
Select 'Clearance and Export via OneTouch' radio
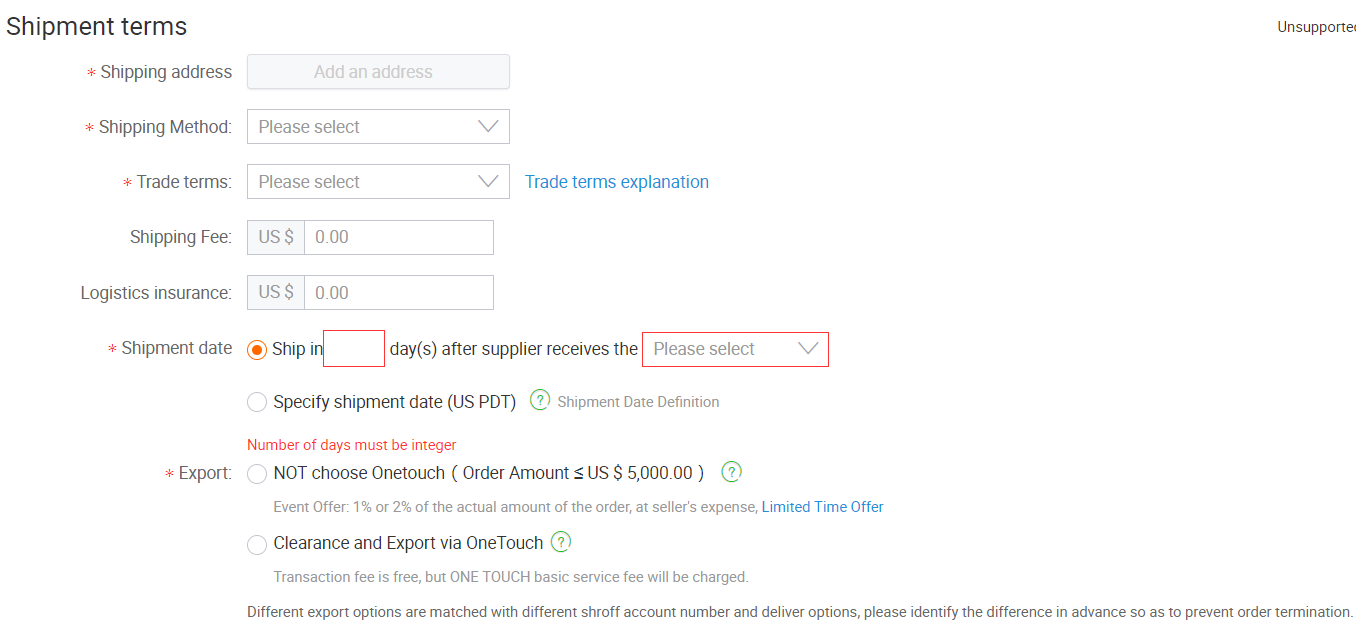[x=257, y=544]
